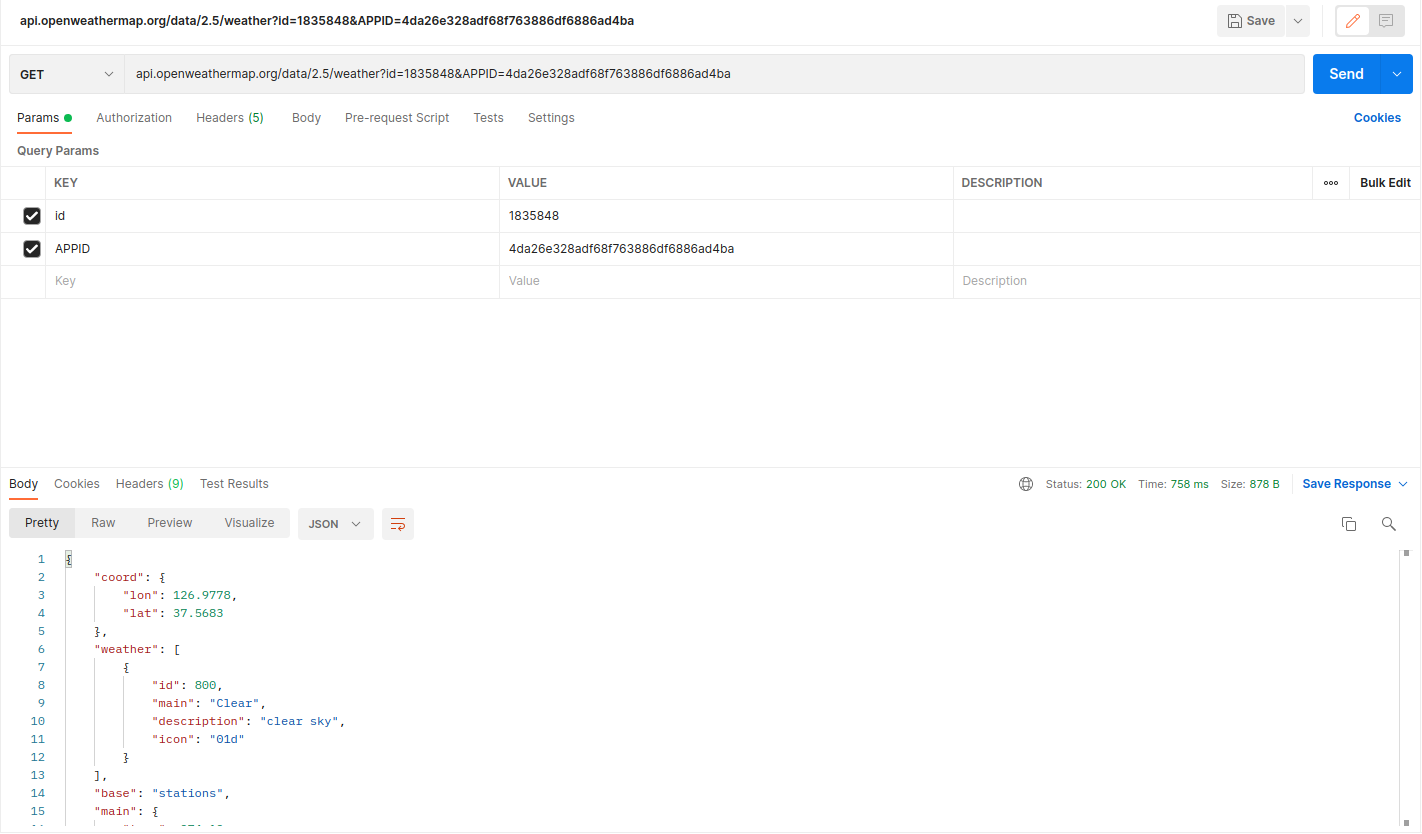Select the Pretty view

click(42, 523)
